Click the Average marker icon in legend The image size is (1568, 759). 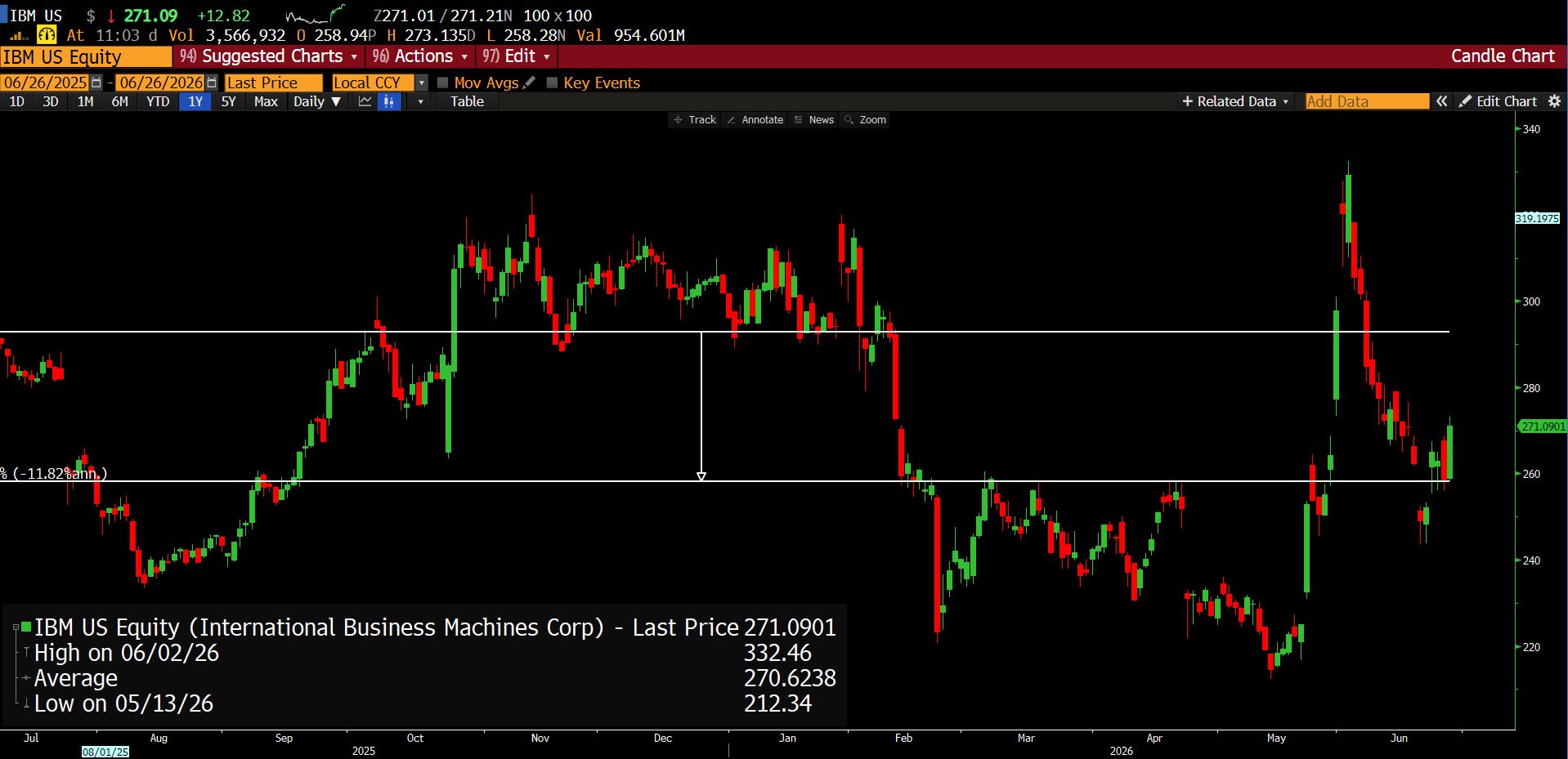pyautogui.click(x=27, y=678)
